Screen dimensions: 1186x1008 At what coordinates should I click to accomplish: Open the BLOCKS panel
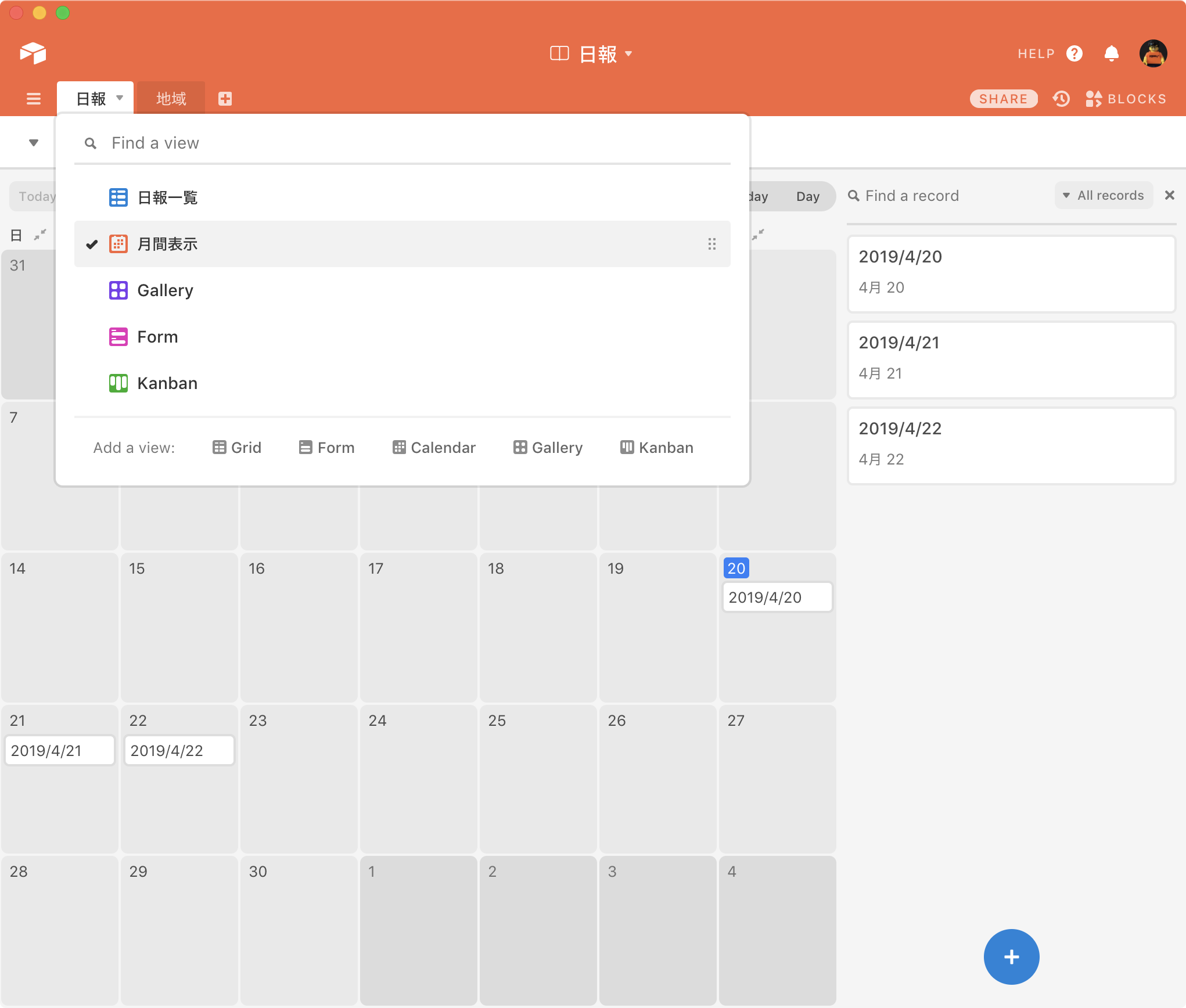coord(1127,99)
